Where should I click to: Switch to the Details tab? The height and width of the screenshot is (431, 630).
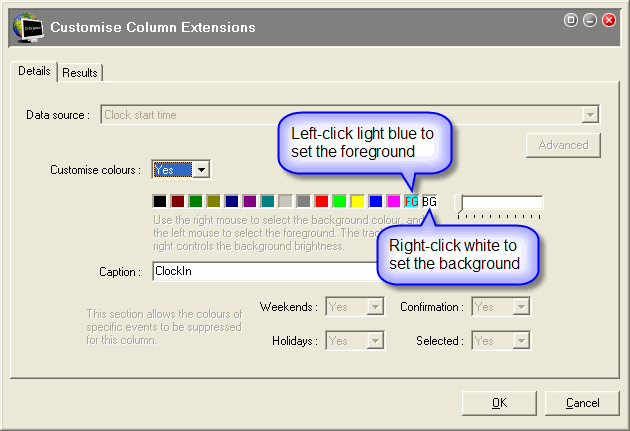[x=34, y=71]
